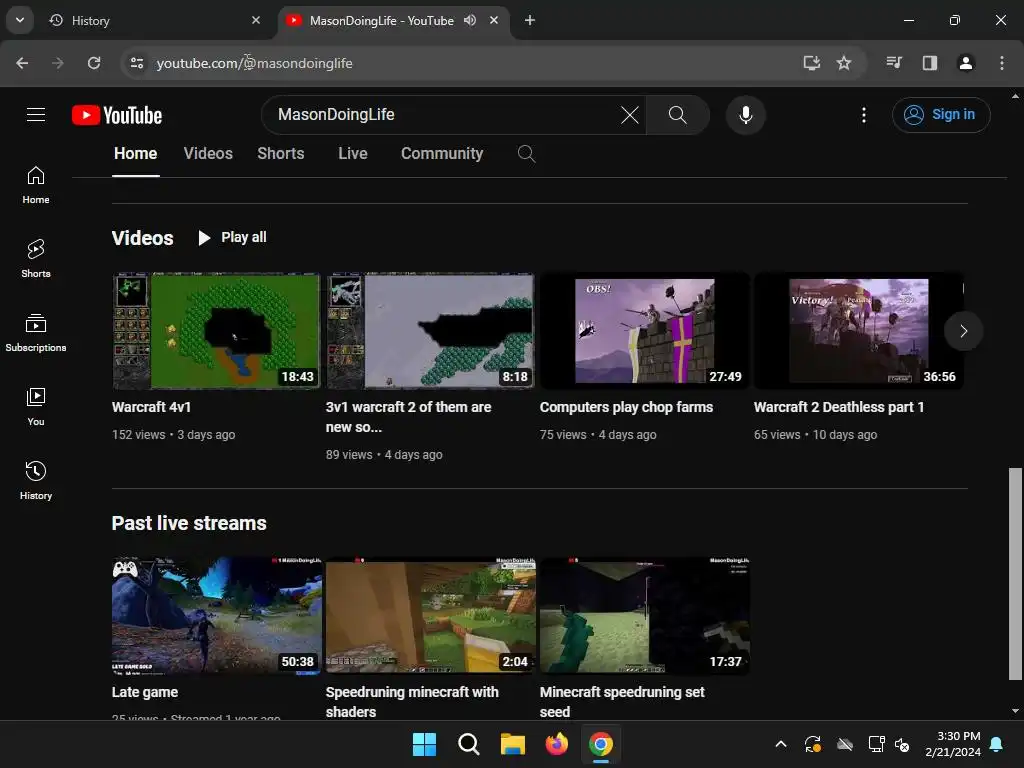
Task: Switch to the History browser tab
Action: pos(153,20)
